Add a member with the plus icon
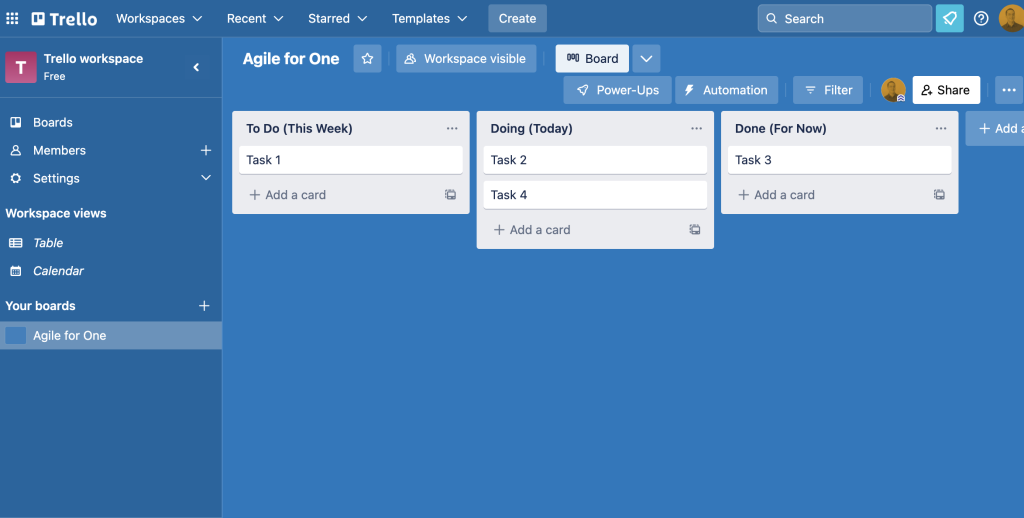1024x518 pixels. click(206, 150)
